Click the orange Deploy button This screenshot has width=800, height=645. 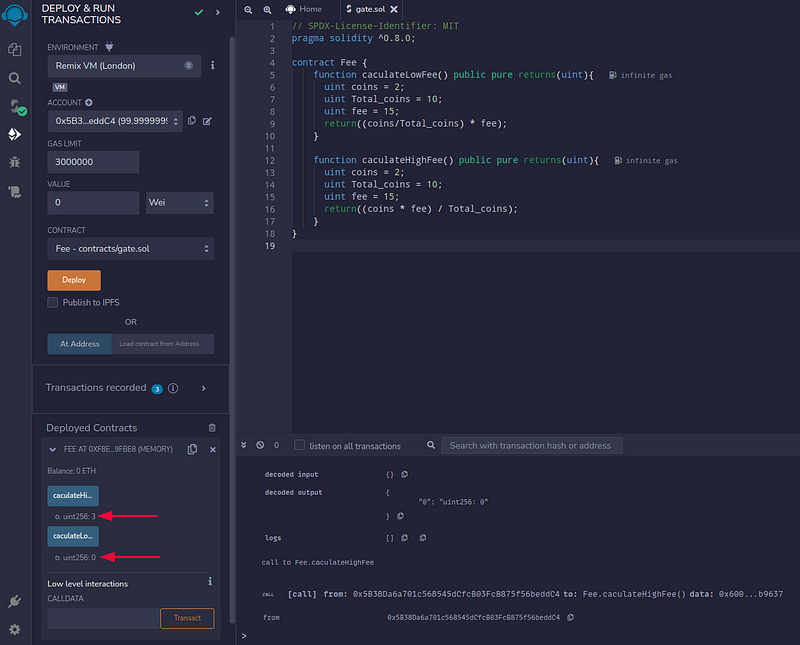tap(74, 280)
